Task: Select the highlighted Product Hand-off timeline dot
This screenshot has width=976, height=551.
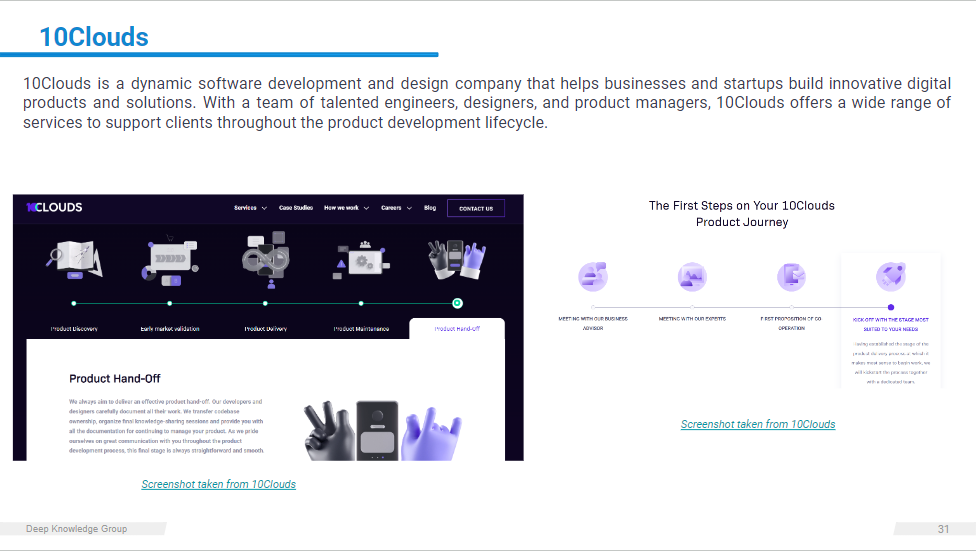Action: point(457,302)
